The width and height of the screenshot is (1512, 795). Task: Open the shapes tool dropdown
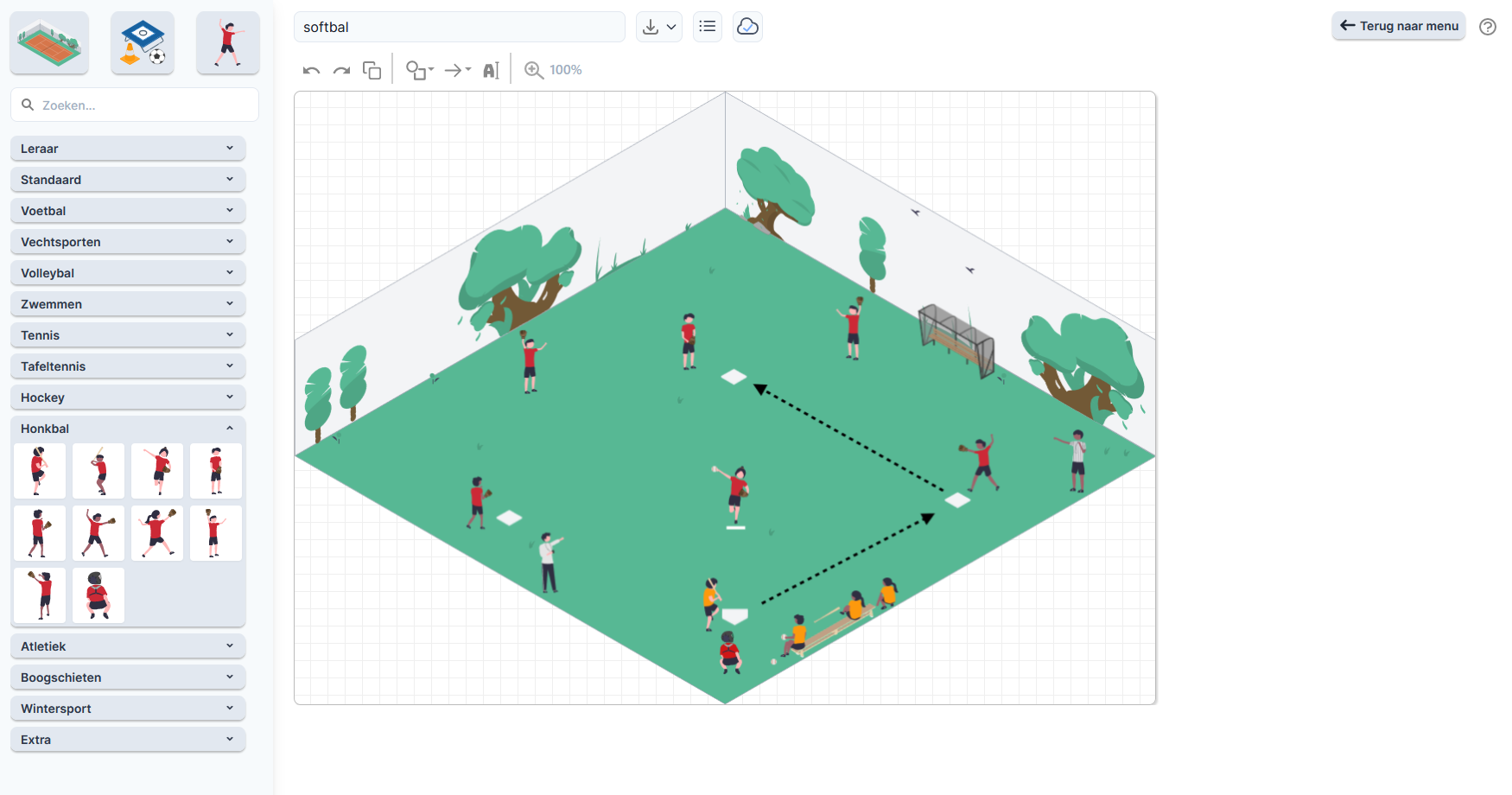pos(420,70)
